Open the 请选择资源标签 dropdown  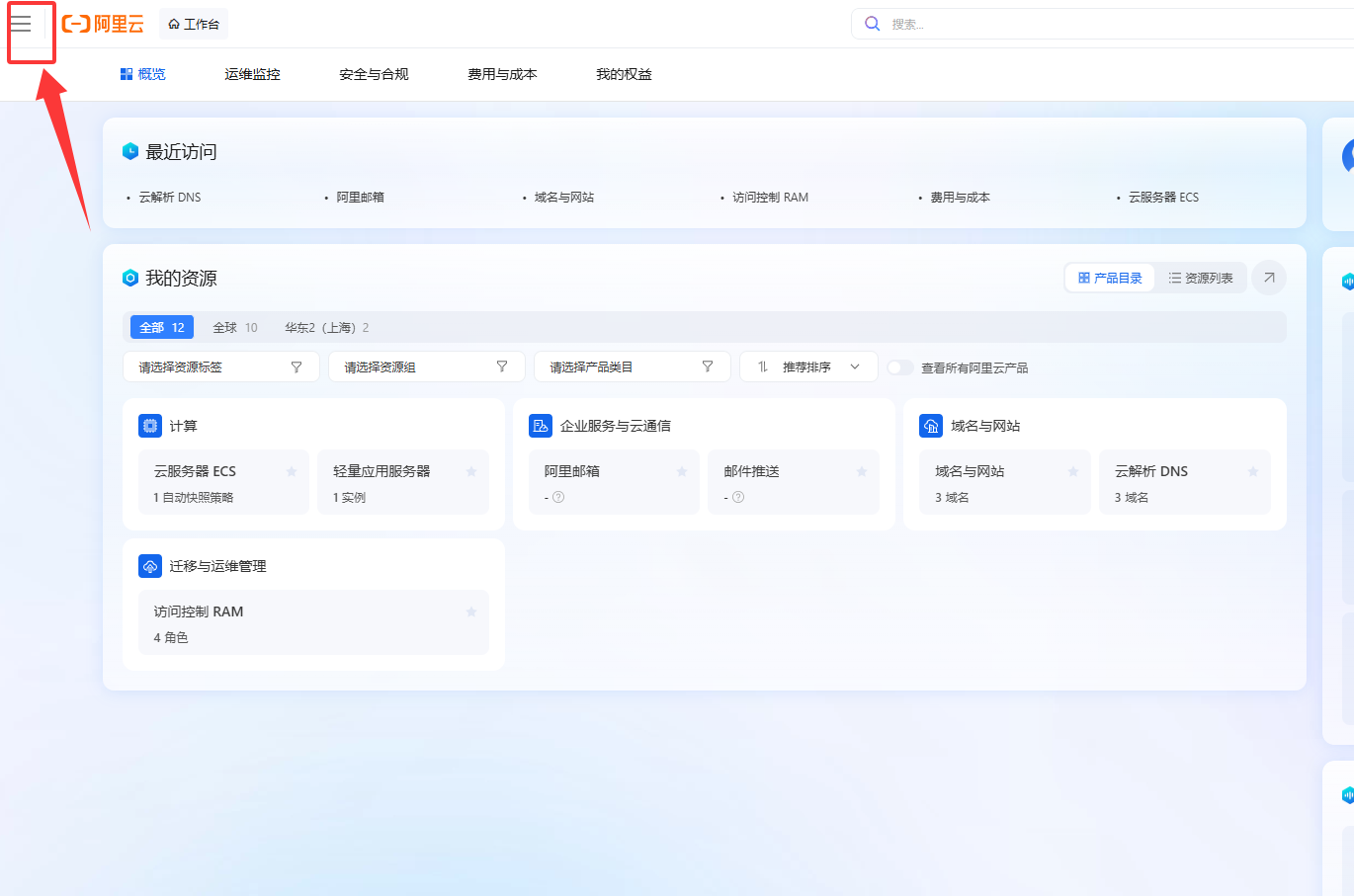point(220,367)
